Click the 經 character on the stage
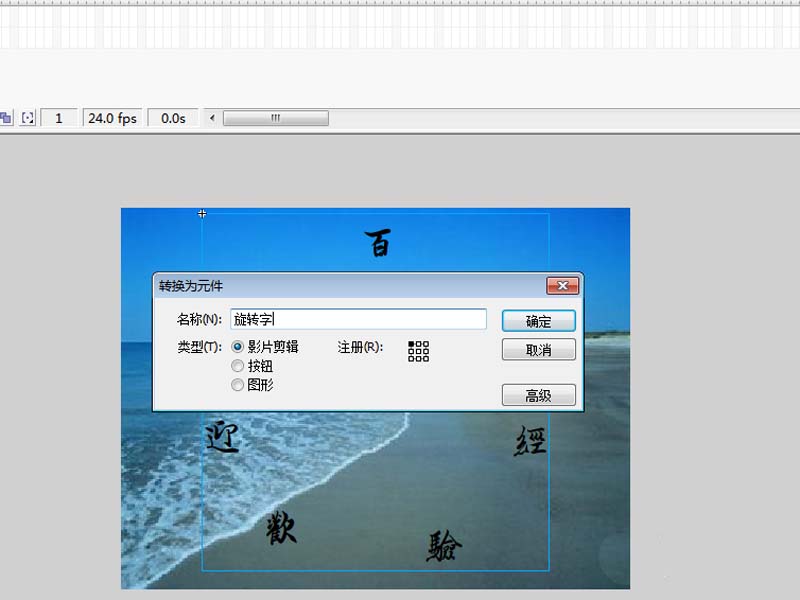Image resolution: width=800 pixels, height=600 pixels. [530, 440]
